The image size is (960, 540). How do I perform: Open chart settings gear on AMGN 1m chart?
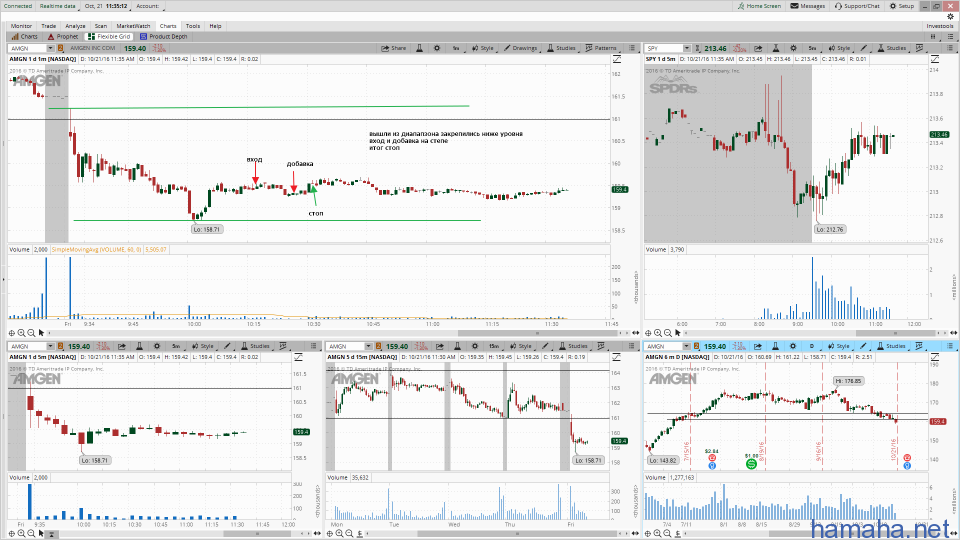(x=437, y=48)
